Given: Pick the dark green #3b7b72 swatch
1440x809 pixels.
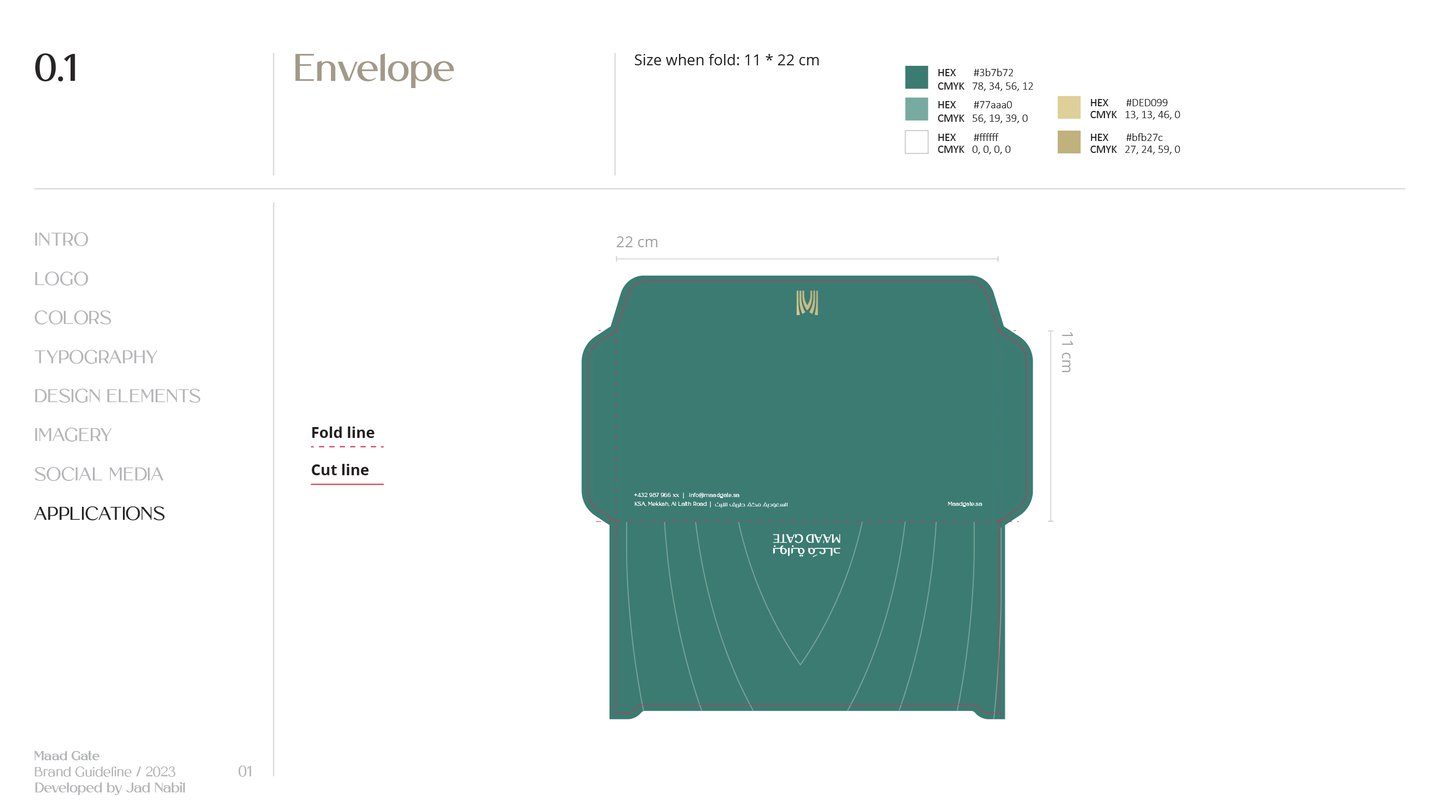Looking at the screenshot, I should coord(917,78).
